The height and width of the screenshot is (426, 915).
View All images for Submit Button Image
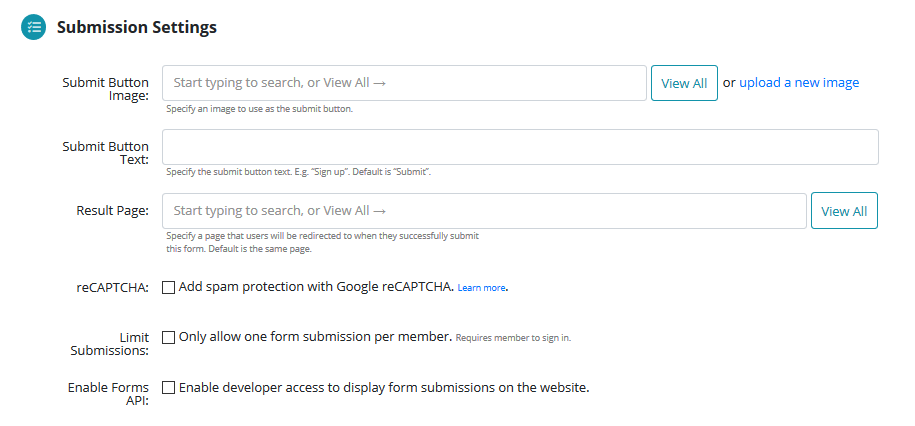tap(684, 83)
